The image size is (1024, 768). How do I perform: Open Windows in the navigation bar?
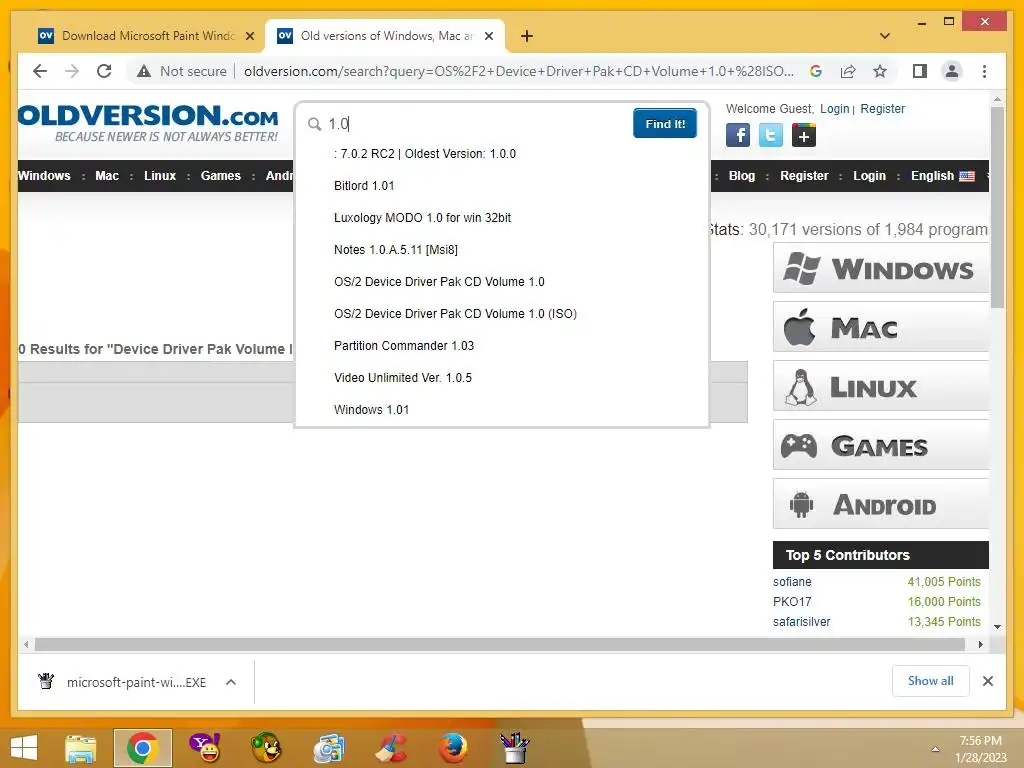tap(44, 176)
